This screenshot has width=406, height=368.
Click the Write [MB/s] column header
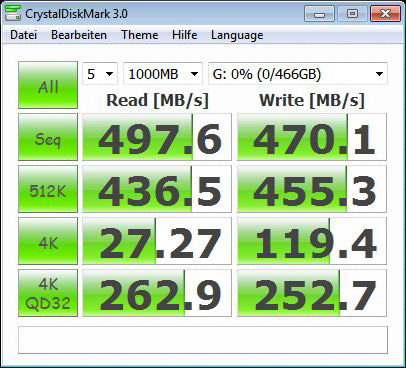(x=312, y=100)
